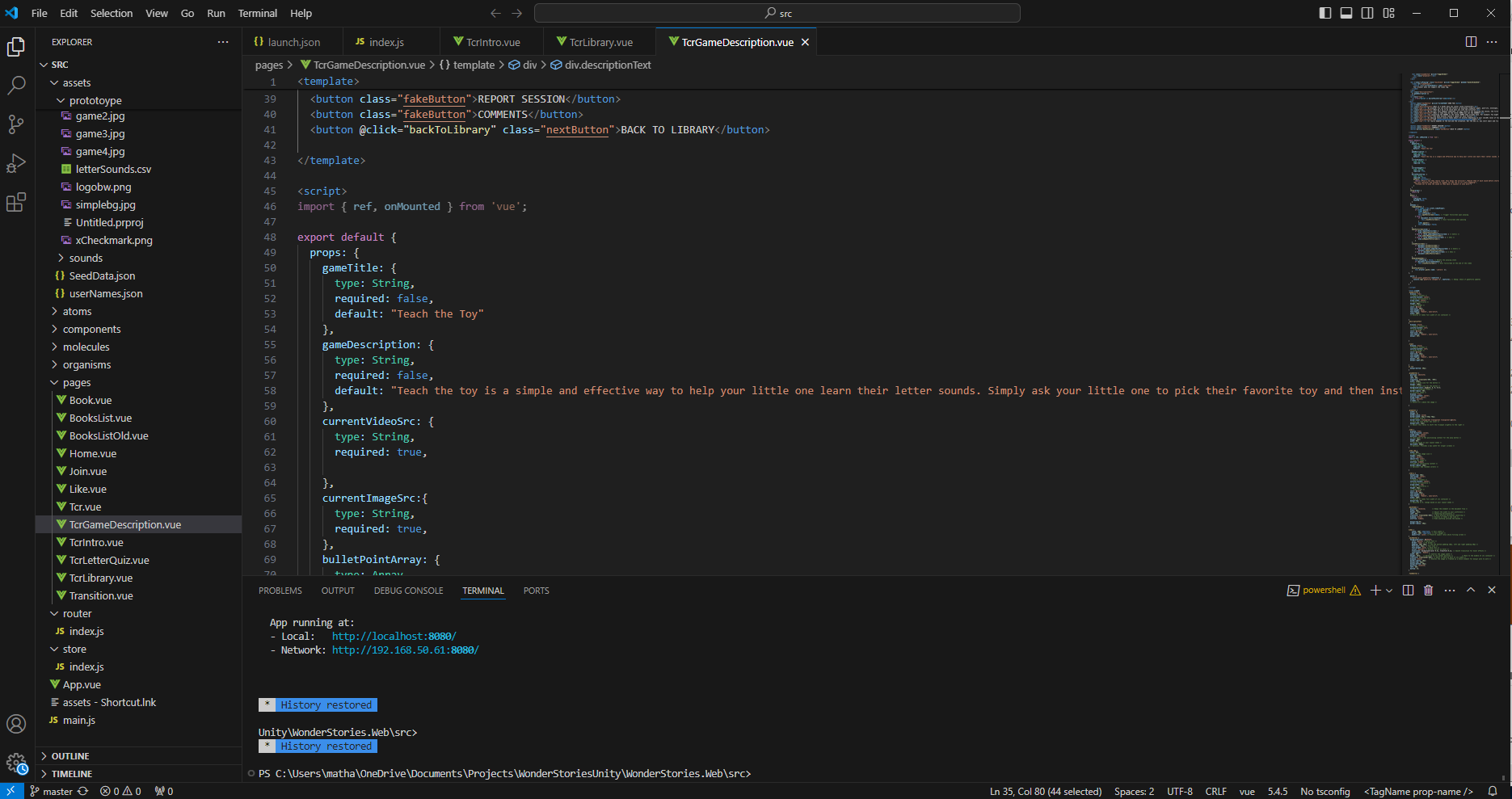Open the errors and warnings indicator
The height and width of the screenshot is (799, 1512).
point(120,792)
